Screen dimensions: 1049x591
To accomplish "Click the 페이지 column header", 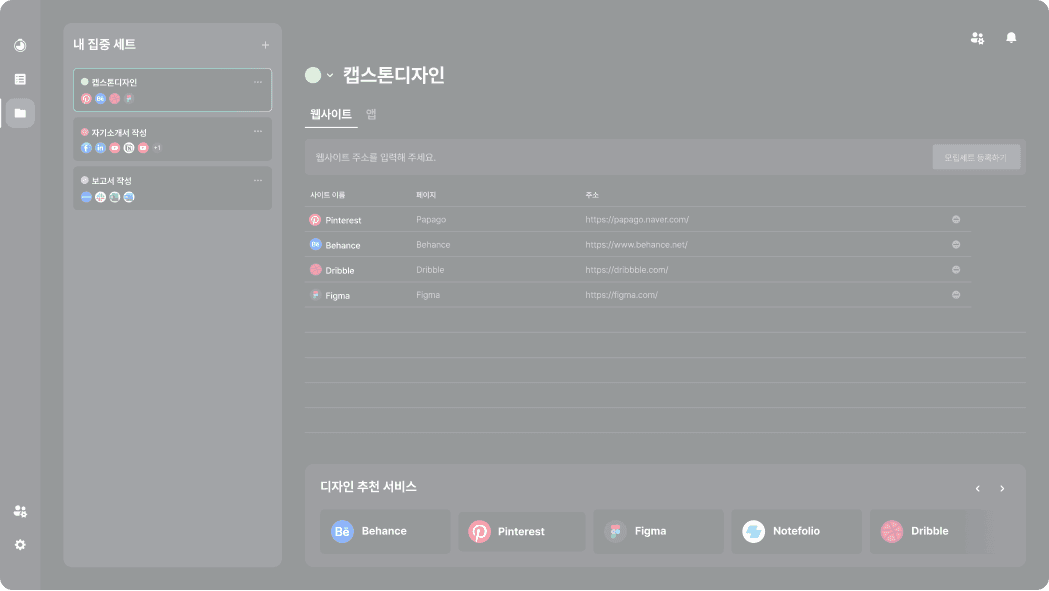I will point(425,195).
